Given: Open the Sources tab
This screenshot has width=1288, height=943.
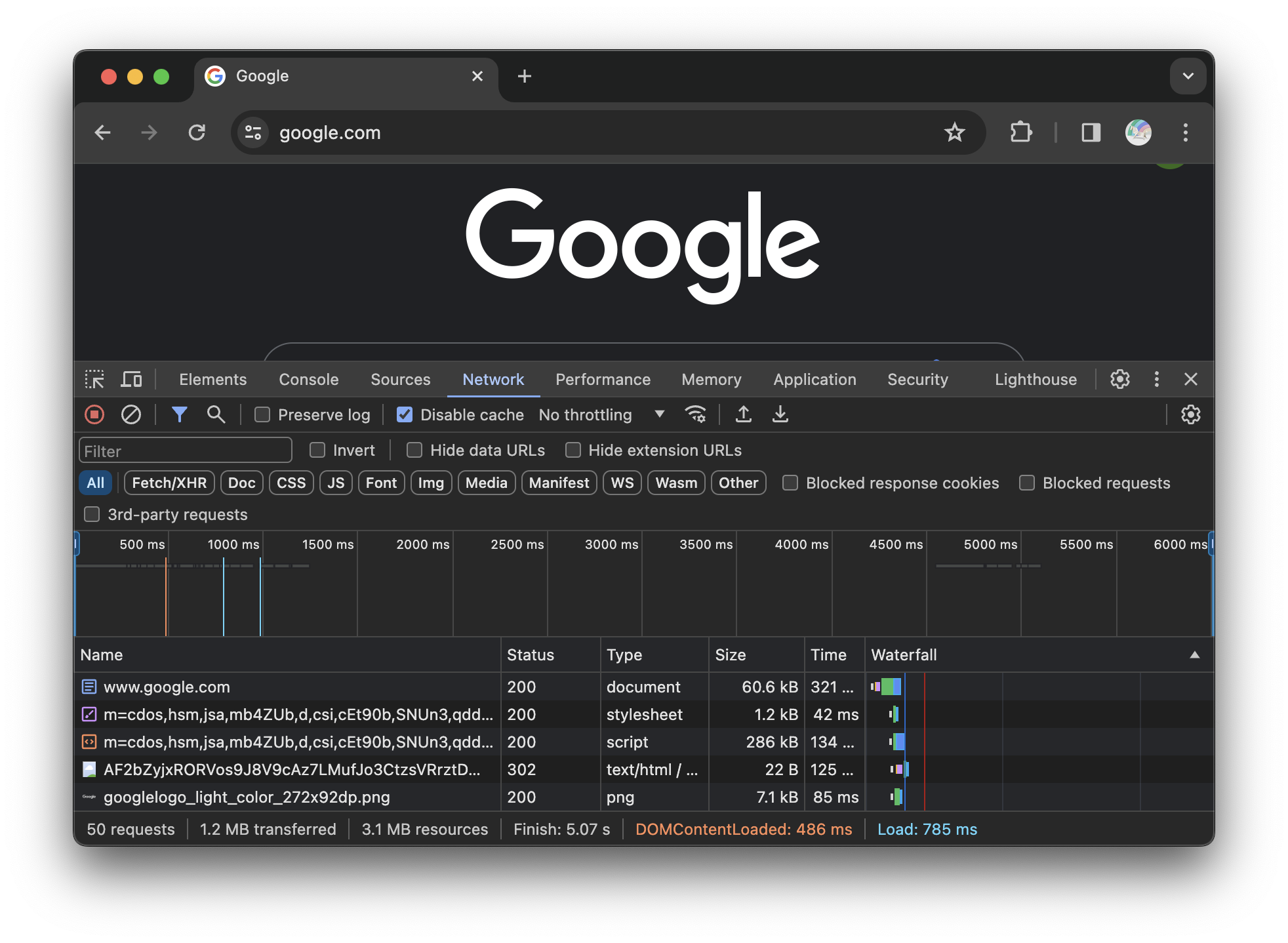Looking at the screenshot, I should pos(400,379).
